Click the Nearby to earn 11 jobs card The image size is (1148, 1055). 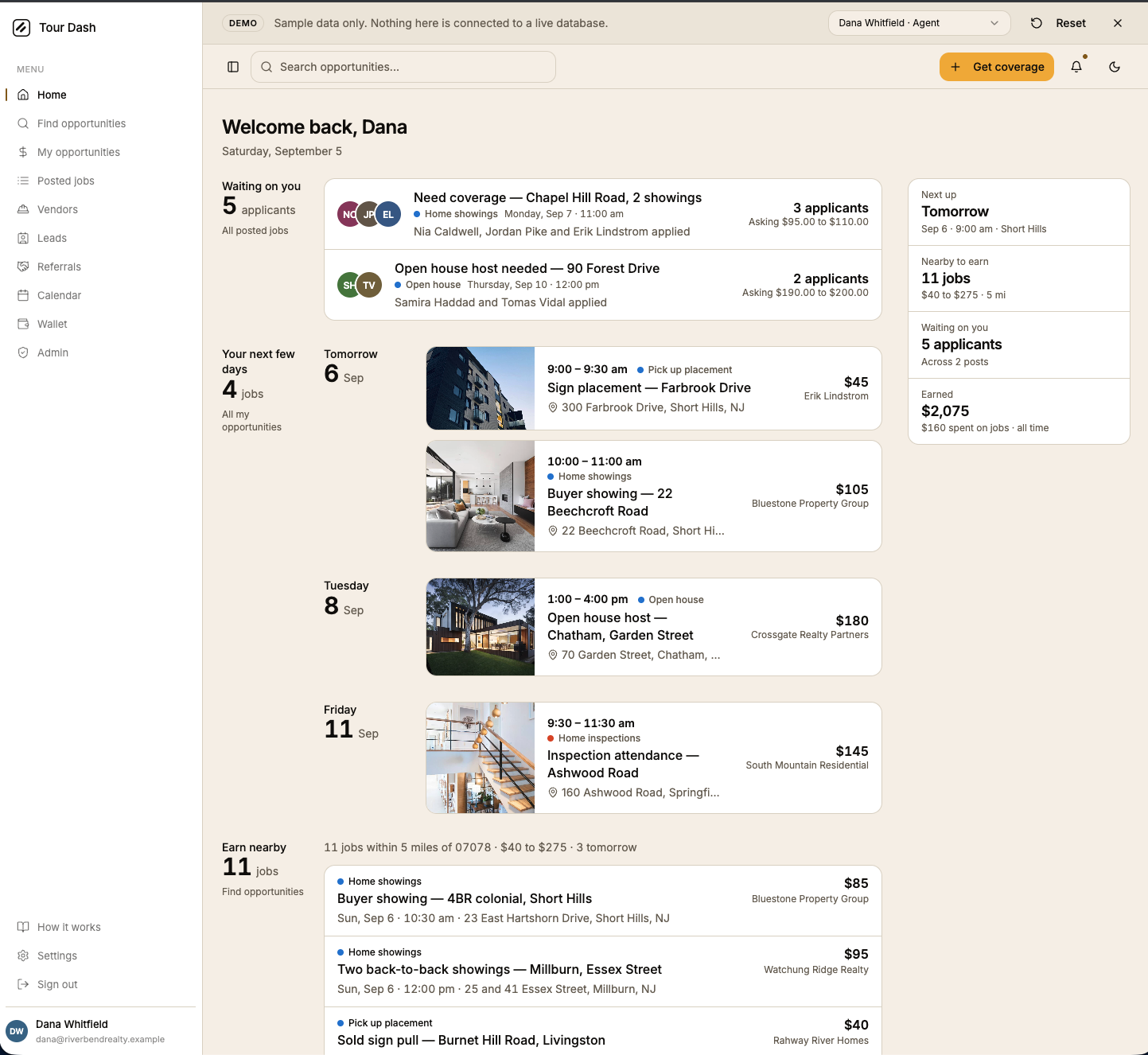[1019, 278]
